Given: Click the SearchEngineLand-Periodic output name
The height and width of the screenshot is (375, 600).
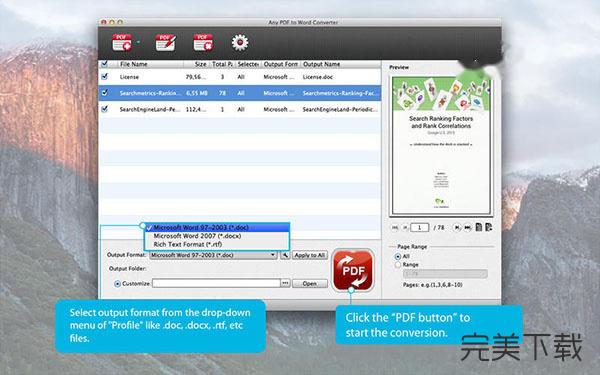Looking at the screenshot, I should [x=340, y=109].
